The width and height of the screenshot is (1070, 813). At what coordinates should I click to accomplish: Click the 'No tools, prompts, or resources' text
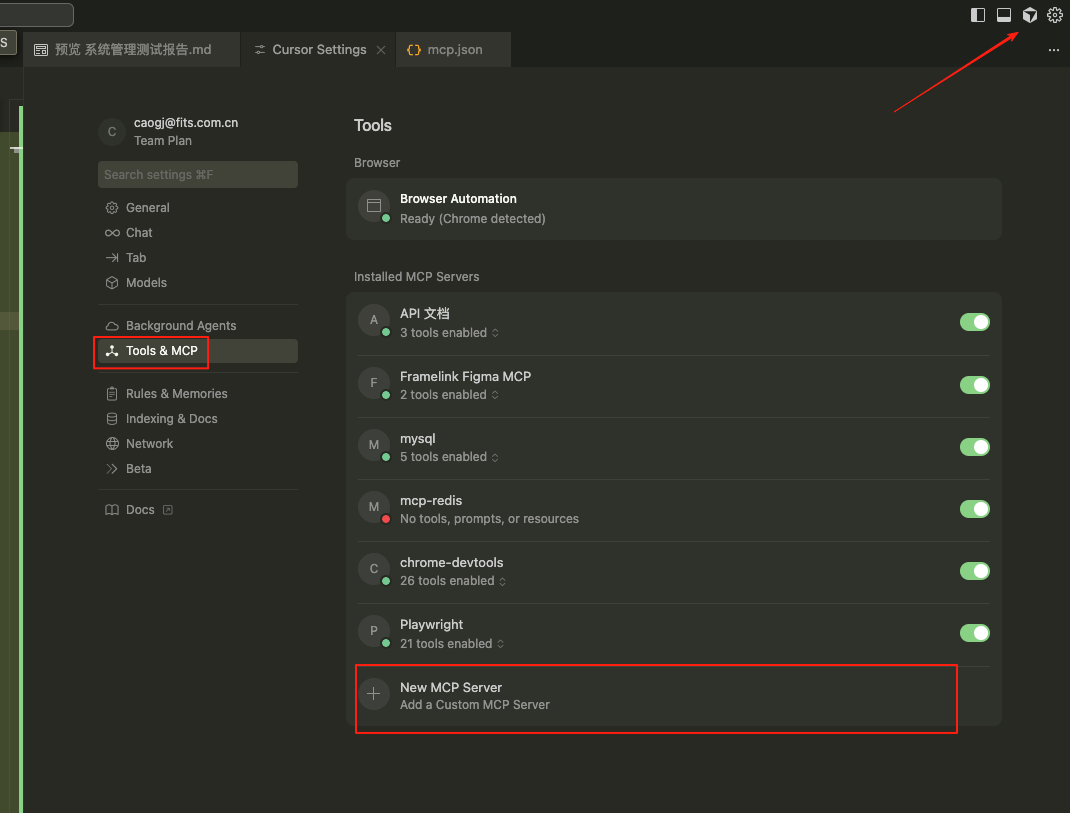pos(489,519)
